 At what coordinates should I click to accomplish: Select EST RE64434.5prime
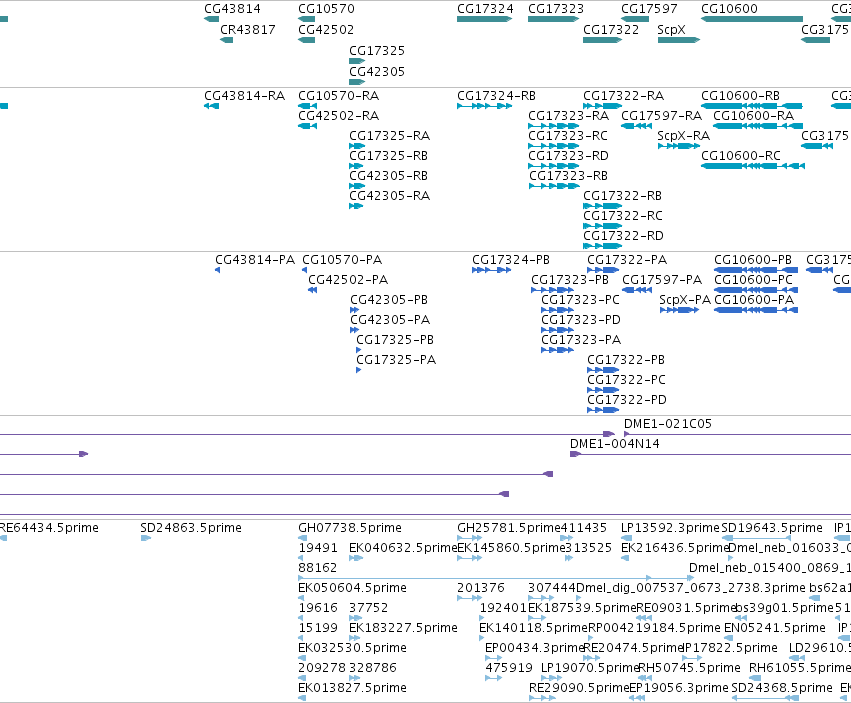point(49,528)
